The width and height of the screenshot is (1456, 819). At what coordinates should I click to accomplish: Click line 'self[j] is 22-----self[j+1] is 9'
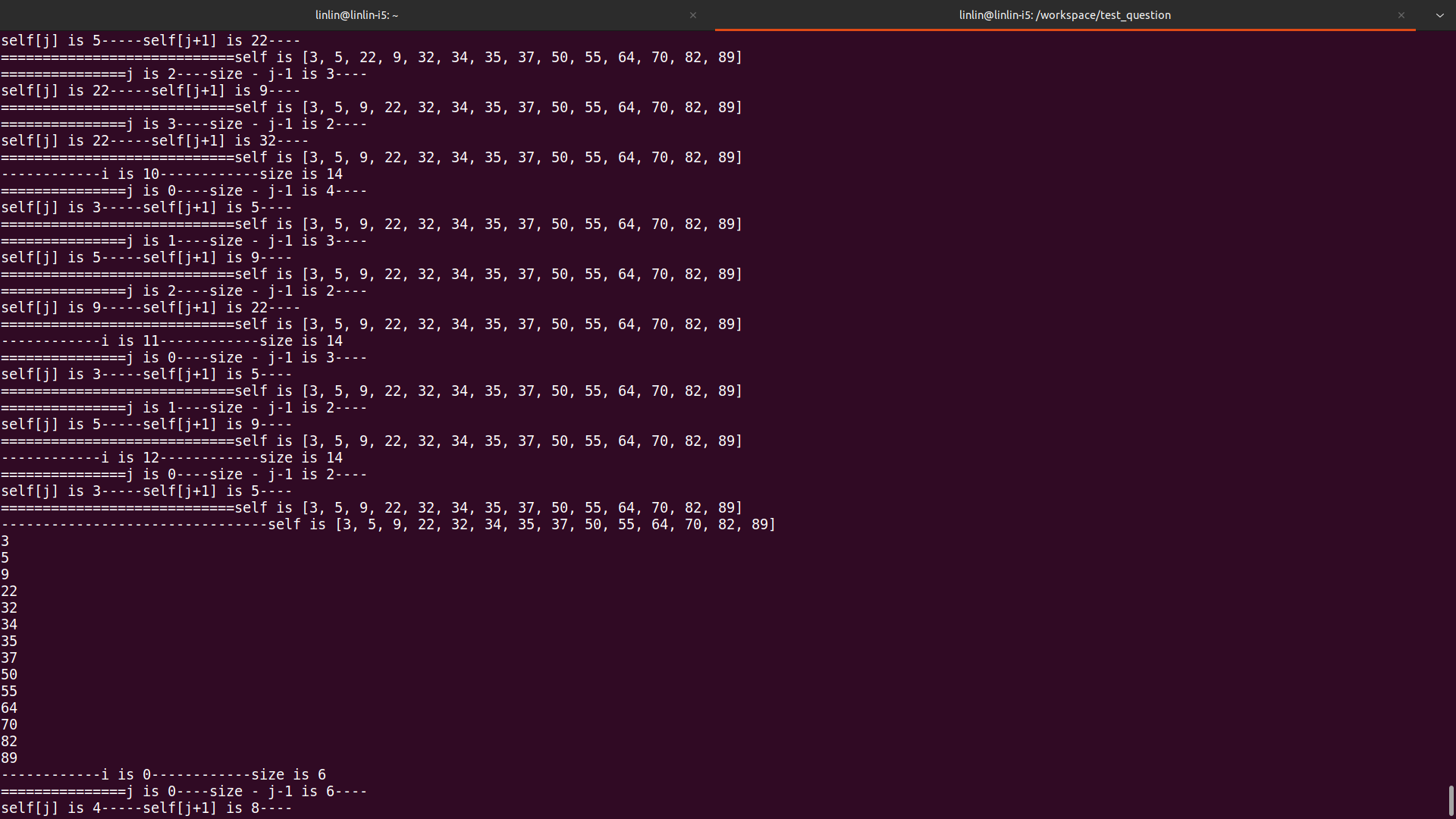[x=150, y=91]
